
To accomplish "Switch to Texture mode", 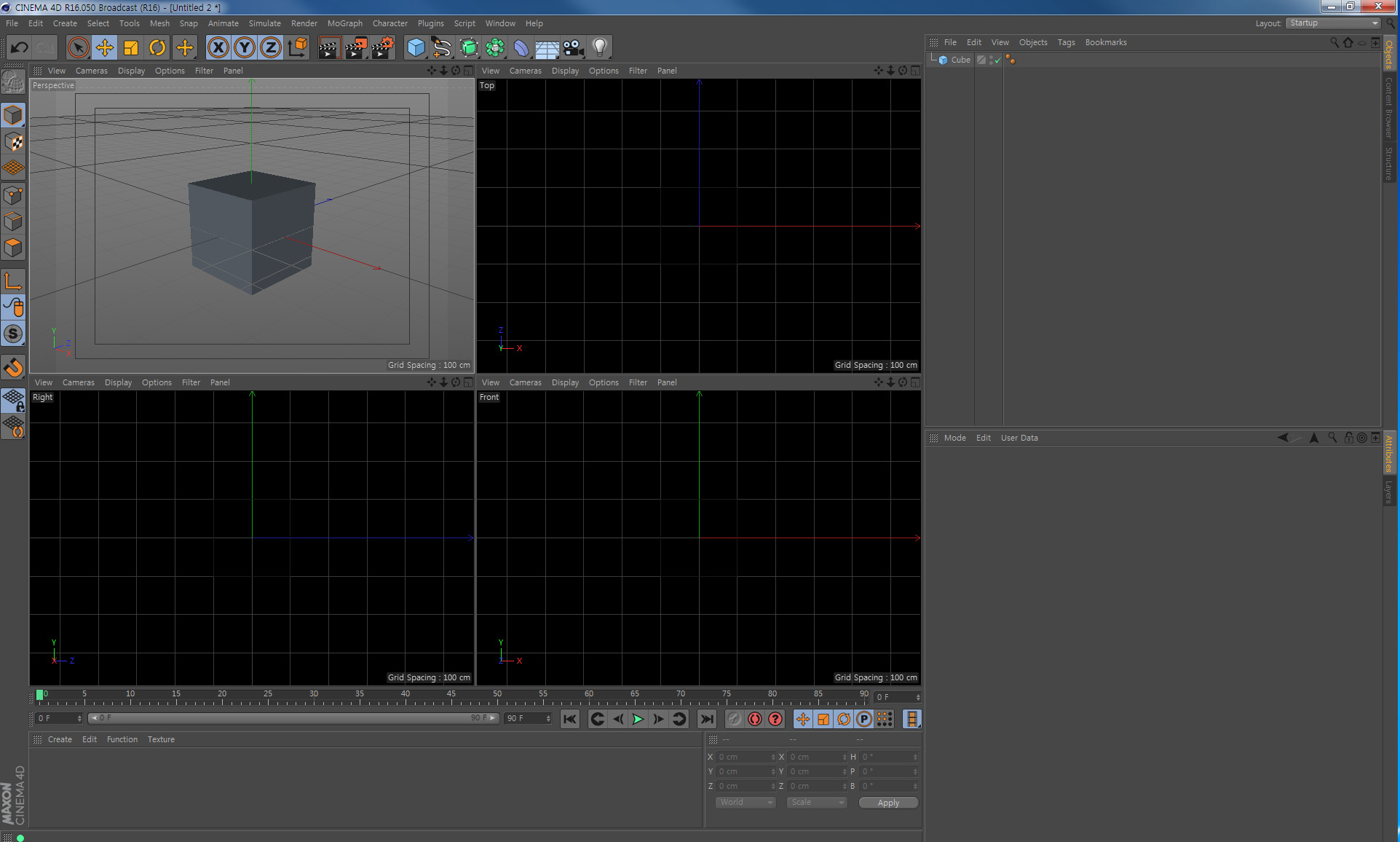I will [13, 141].
